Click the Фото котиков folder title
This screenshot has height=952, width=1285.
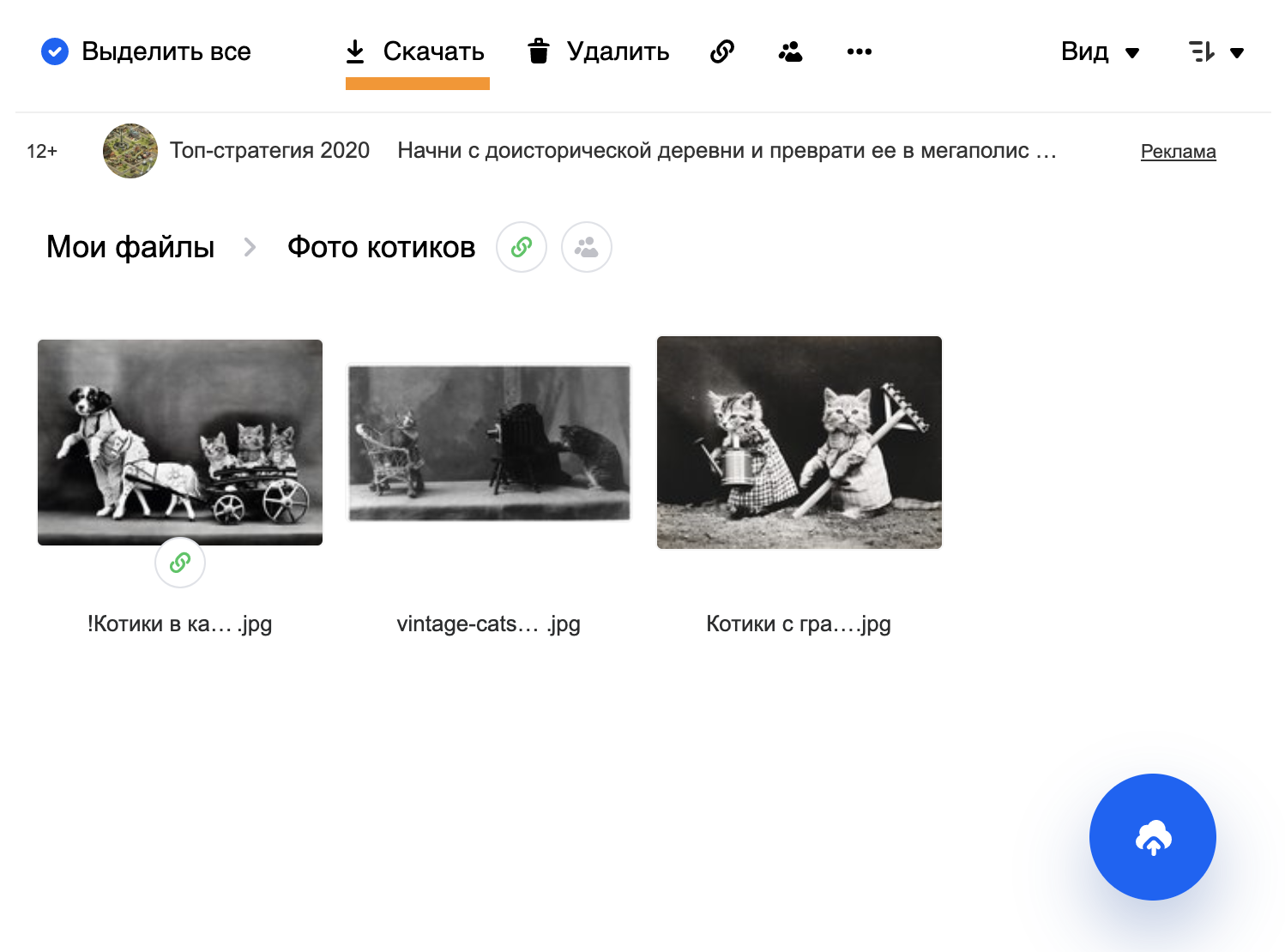pos(381,247)
